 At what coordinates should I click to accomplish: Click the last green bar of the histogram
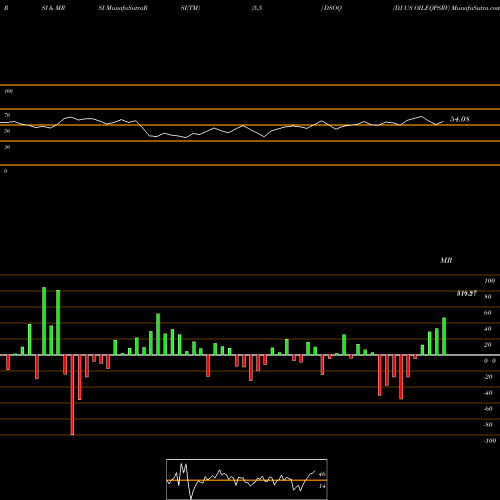pyautogui.click(x=444, y=336)
